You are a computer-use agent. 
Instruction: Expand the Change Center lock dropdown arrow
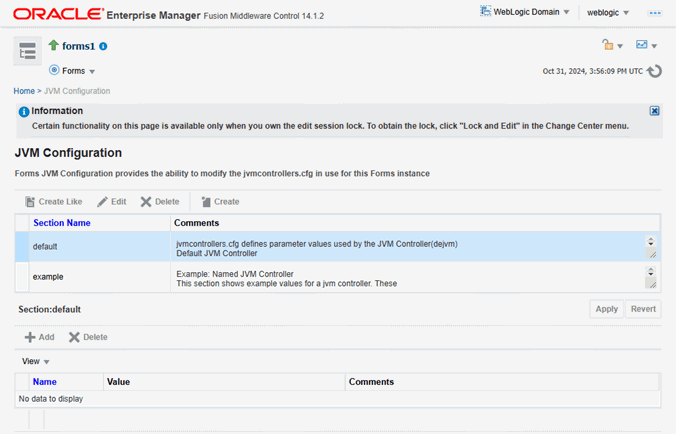point(620,46)
